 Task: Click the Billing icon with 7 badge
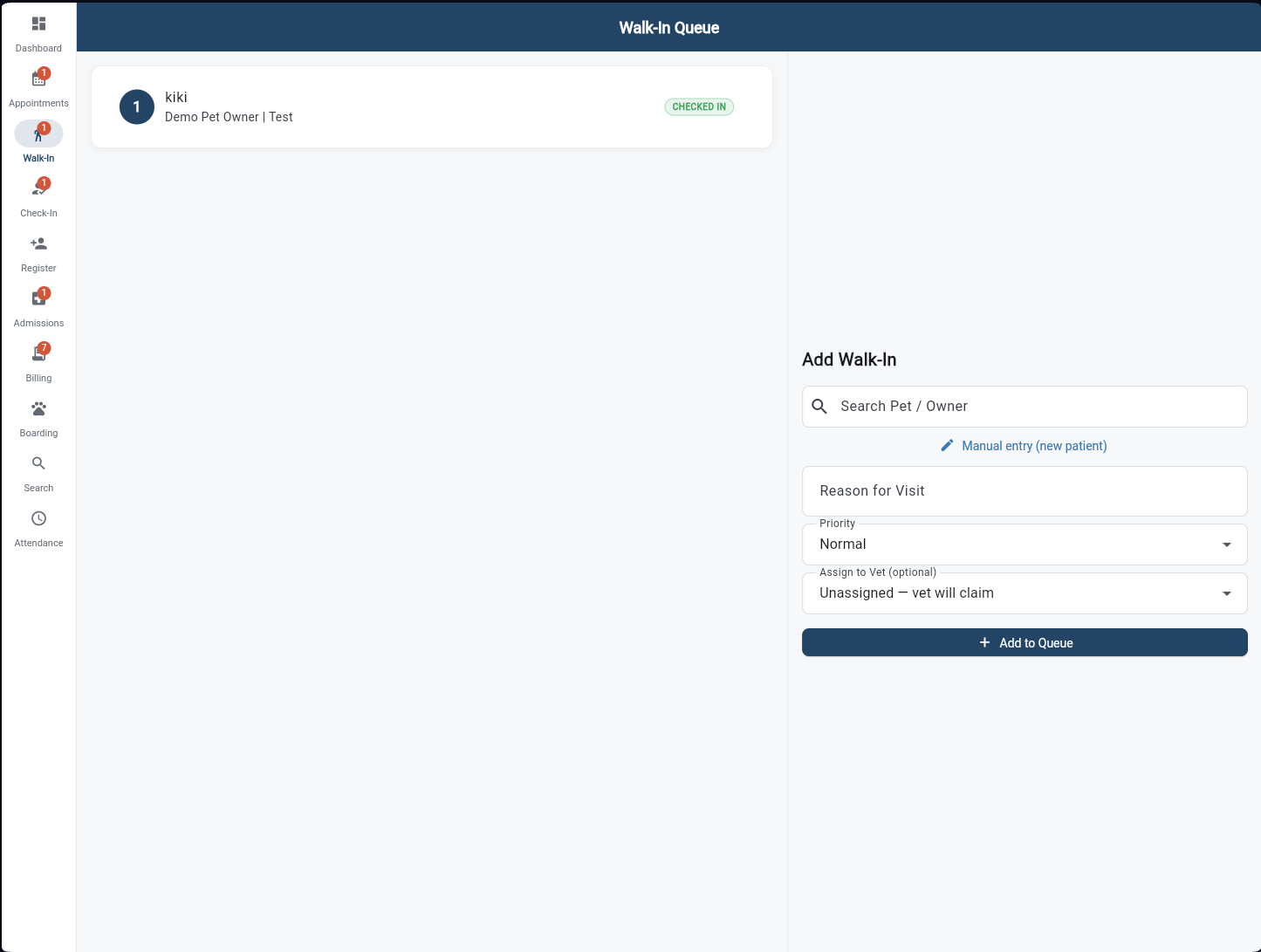coord(38,353)
